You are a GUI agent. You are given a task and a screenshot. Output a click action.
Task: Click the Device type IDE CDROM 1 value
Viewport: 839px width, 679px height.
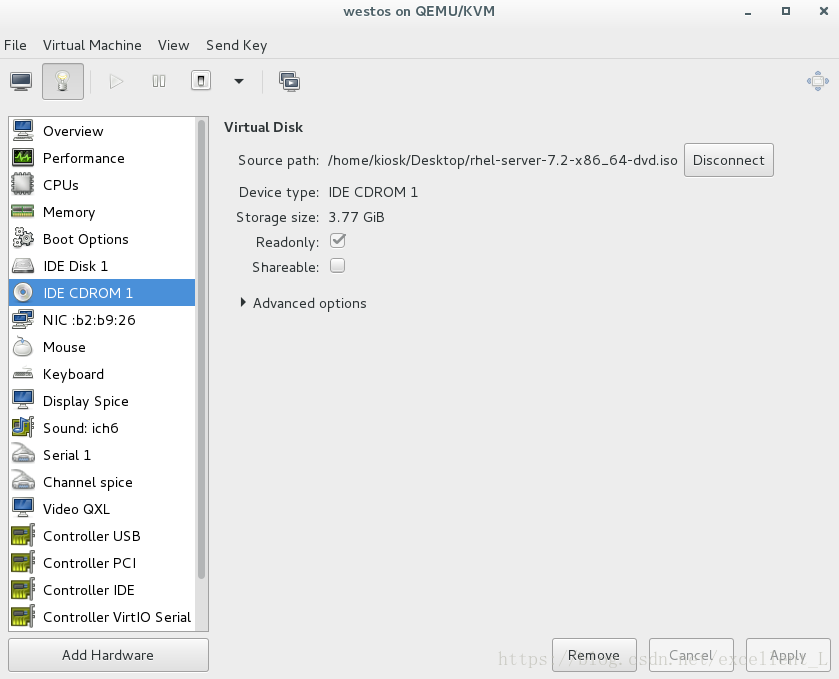click(x=373, y=192)
